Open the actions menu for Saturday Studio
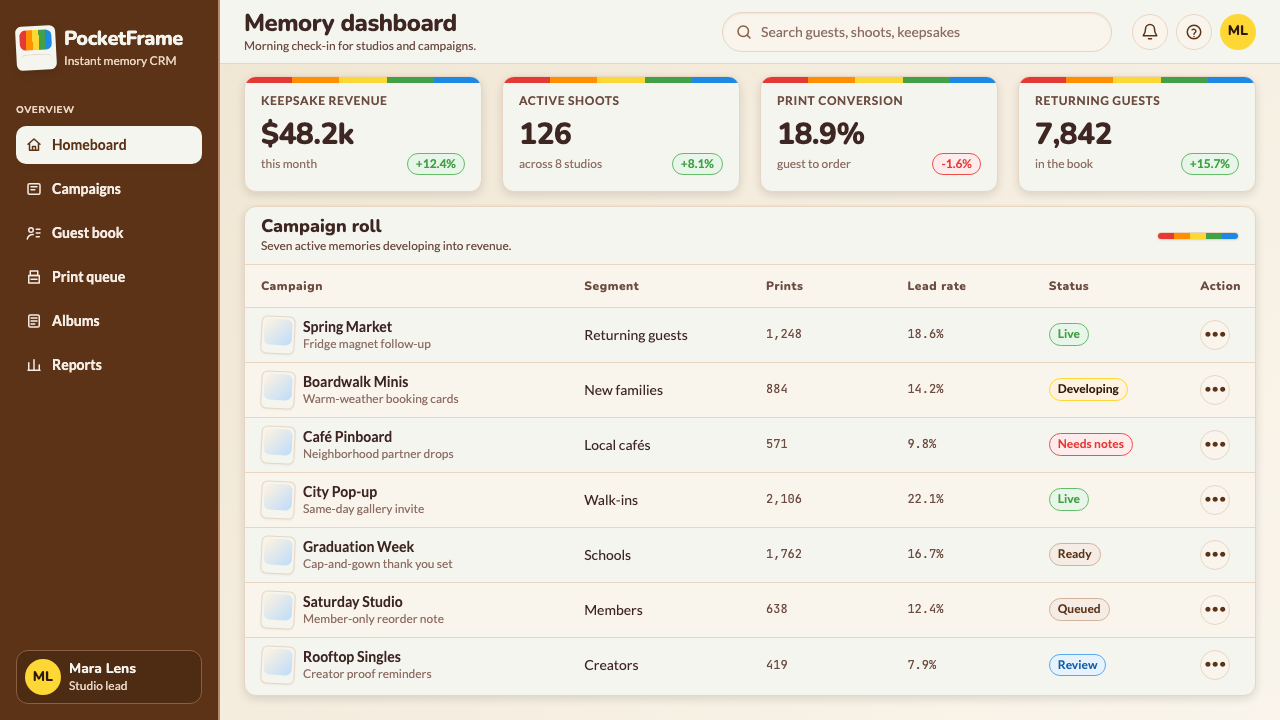Image resolution: width=1280 pixels, height=720 pixels. [x=1215, y=610]
